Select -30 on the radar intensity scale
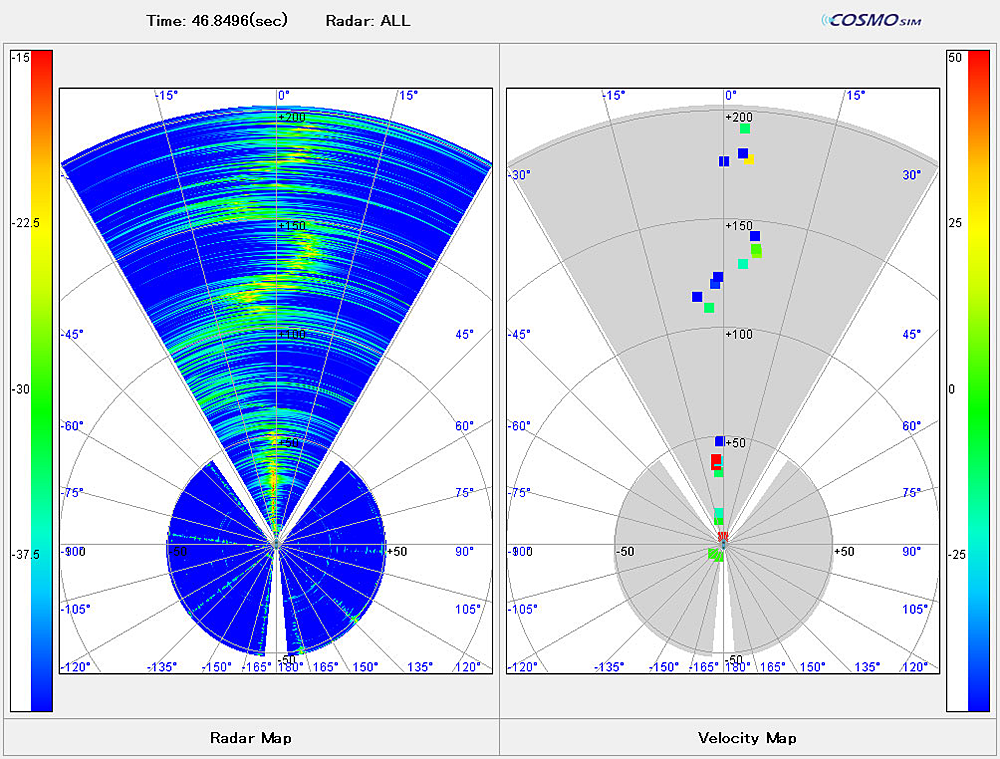The image size is (1000, 759). pyautogui.click(x=21, y=389)
